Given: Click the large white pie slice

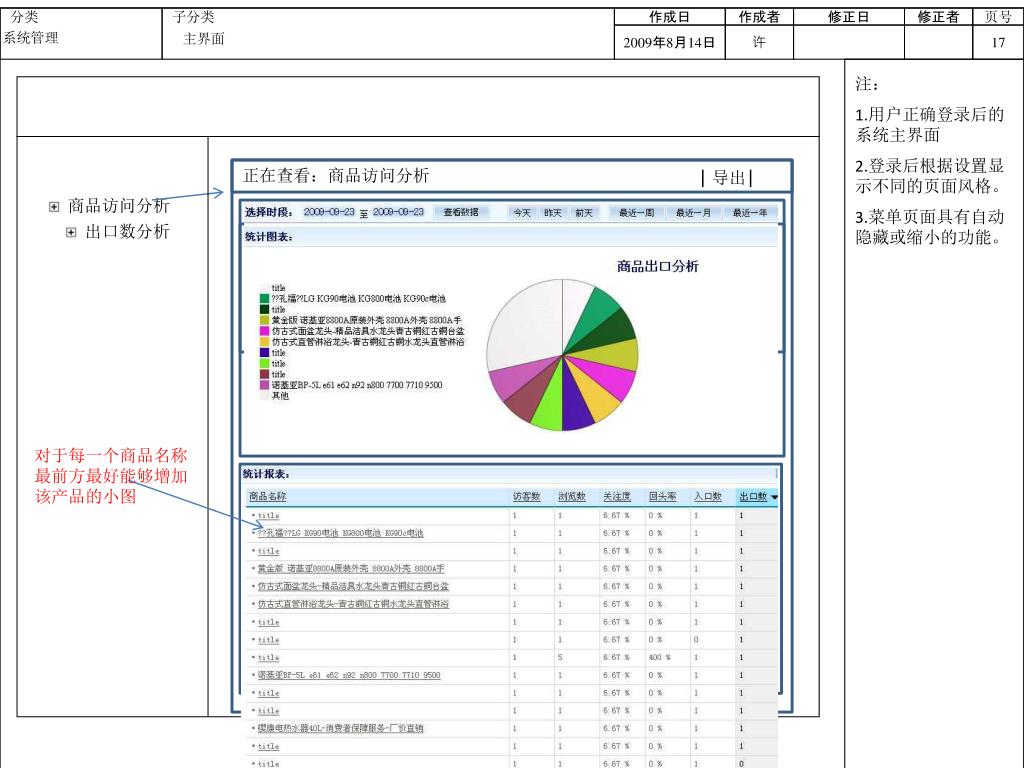Looking at the screenshot, I should [522, 327].
